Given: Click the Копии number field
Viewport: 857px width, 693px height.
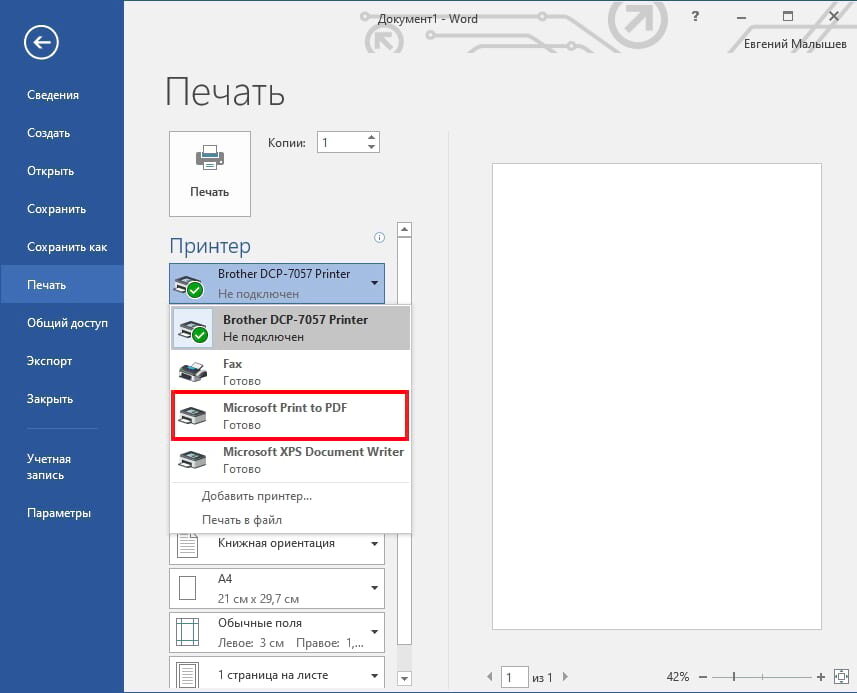Looking at the screenshot, I should [342, 143].
